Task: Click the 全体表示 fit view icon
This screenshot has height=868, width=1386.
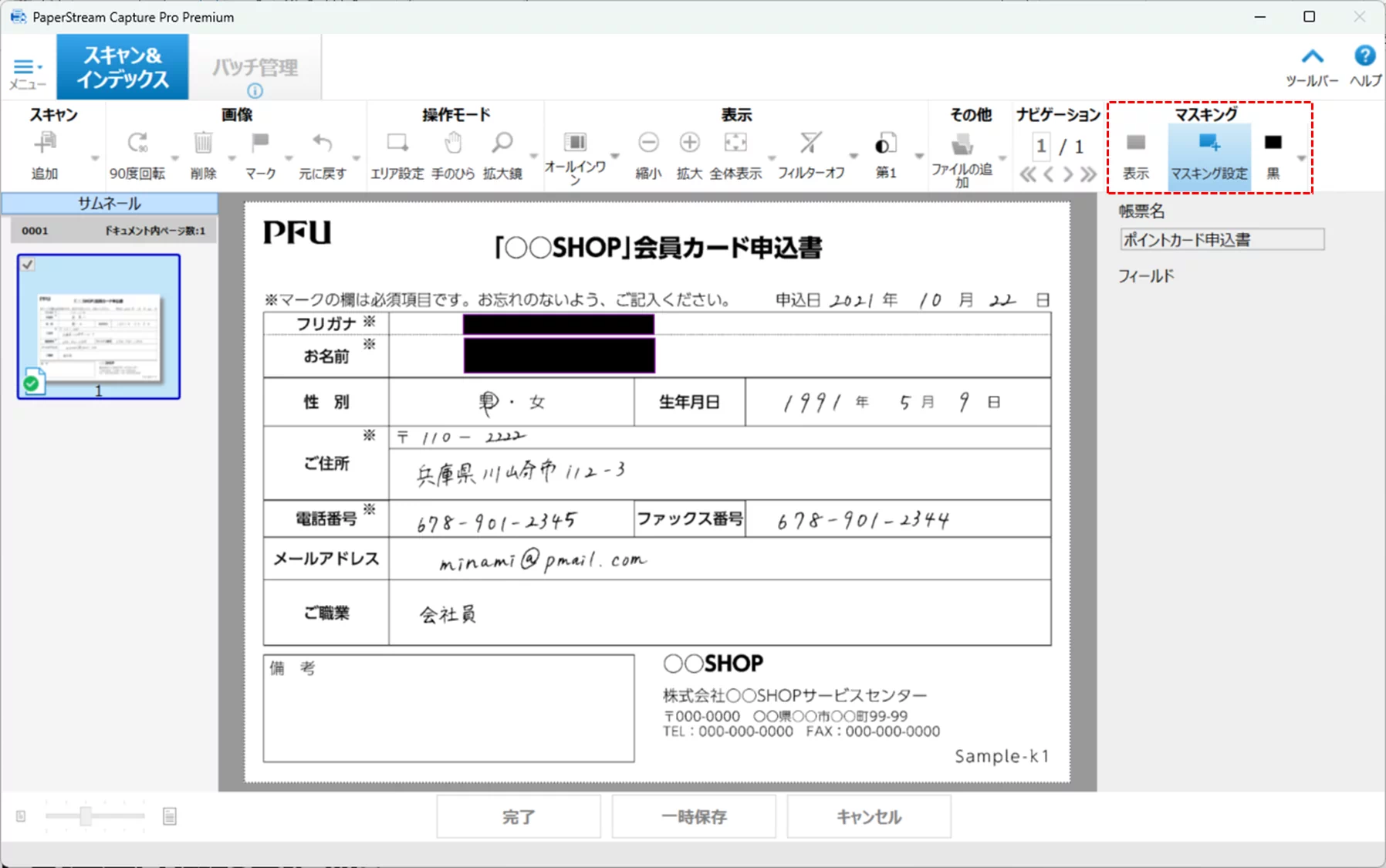Action: click(x=735, y=144)
